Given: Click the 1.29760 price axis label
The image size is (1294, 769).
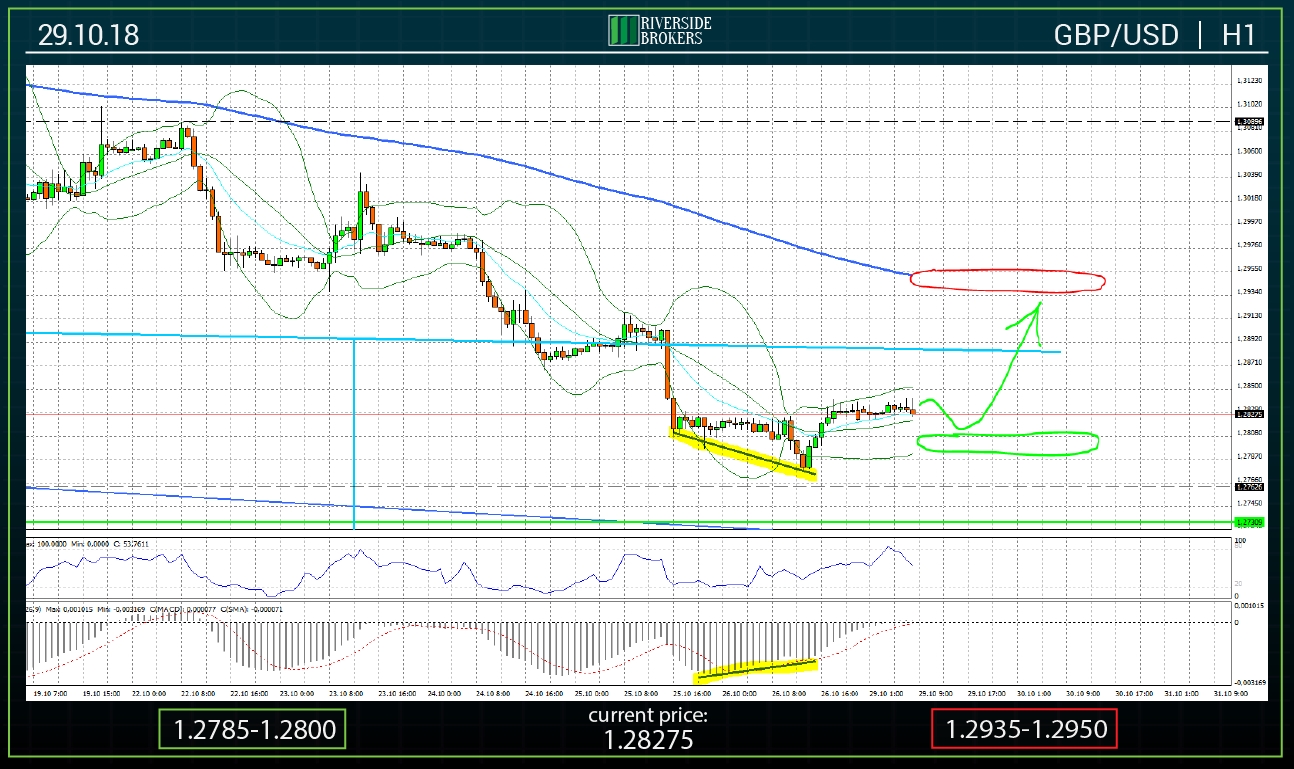Looking at the screenshot, I should point(1250,244).
